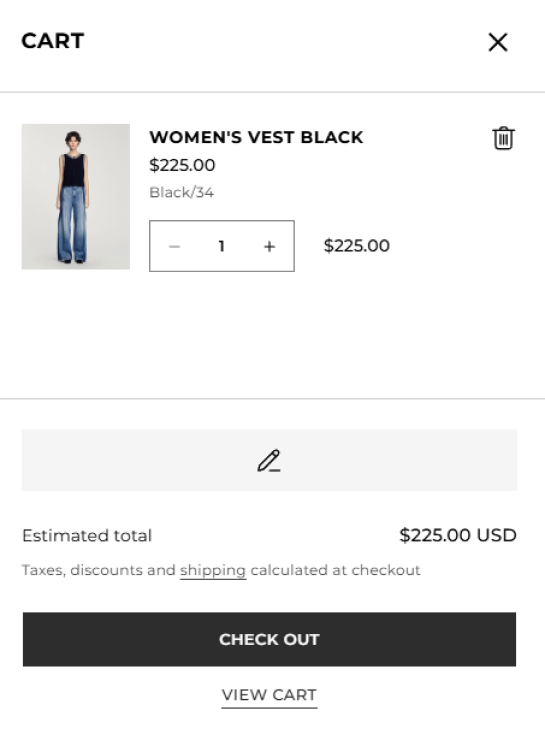Select the quantity field showing 1

point(221,246)
